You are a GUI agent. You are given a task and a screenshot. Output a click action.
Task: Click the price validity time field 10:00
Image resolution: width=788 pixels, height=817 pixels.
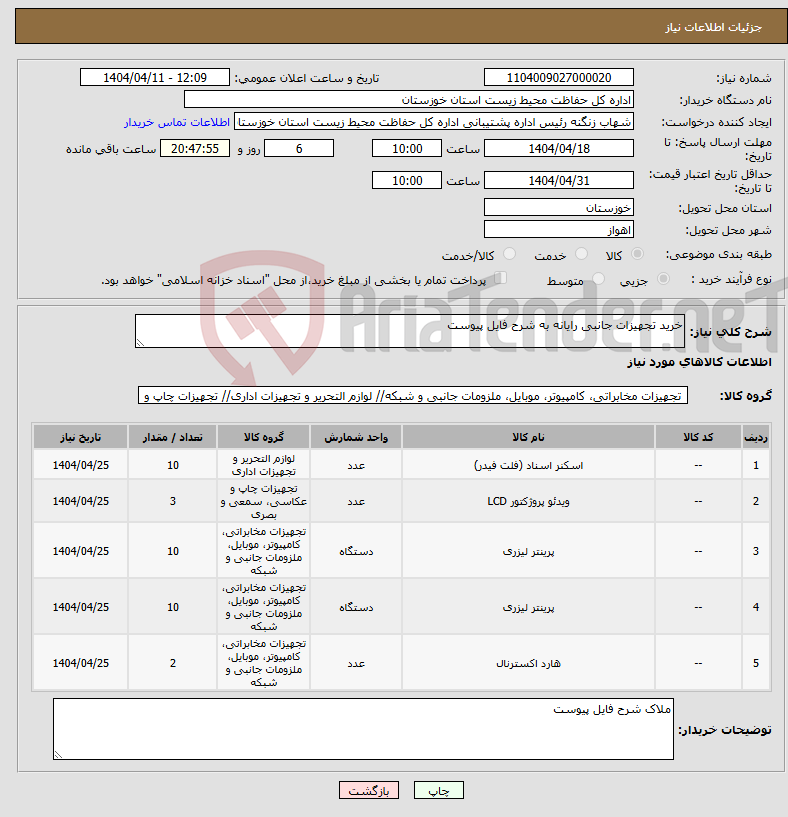click(x=407, y=181)
